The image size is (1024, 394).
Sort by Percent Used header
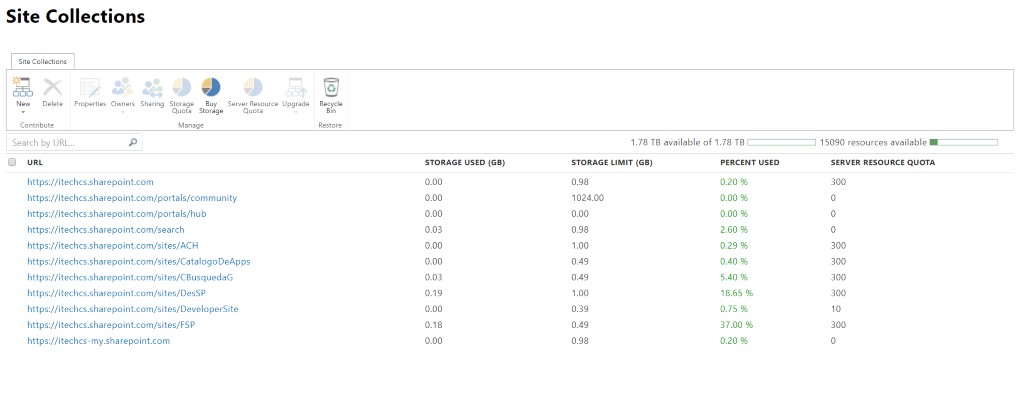click(x=750, y=162)
